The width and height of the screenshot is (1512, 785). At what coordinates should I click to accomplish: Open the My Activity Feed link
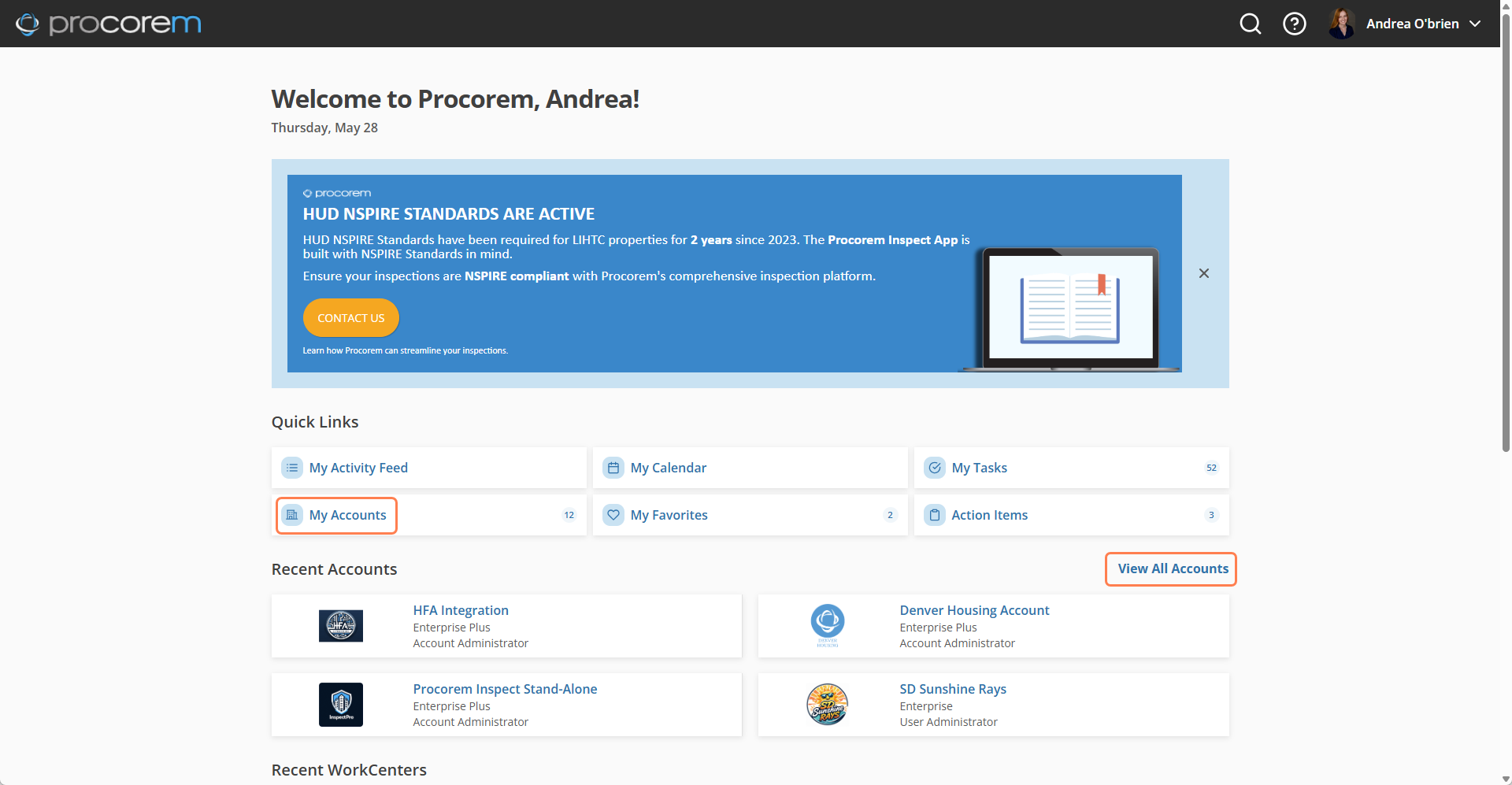tap(358, 468)
